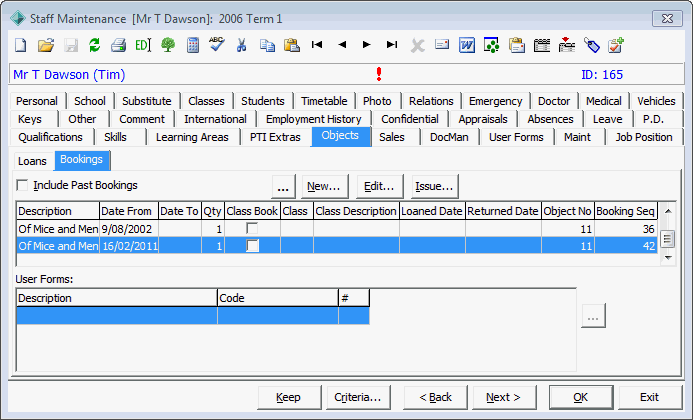
Task: Click the blue price tag icon
Action: (x=592, y=45)
